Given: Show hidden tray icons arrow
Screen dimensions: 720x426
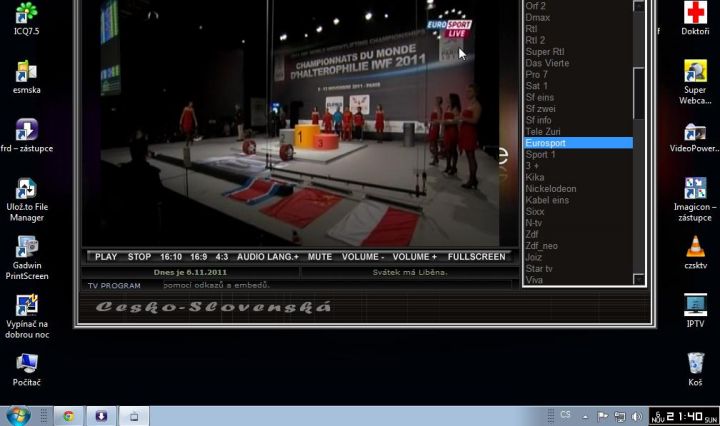Looking at the screenshot, I should coord(585,417).
